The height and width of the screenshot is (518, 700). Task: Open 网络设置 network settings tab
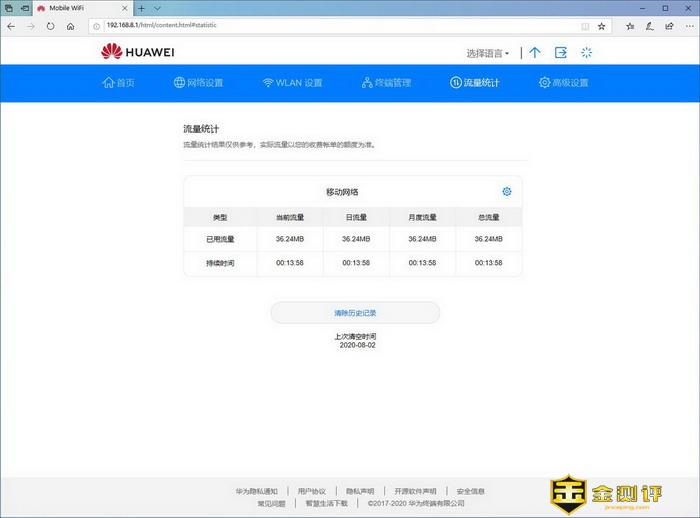(198, 83)
